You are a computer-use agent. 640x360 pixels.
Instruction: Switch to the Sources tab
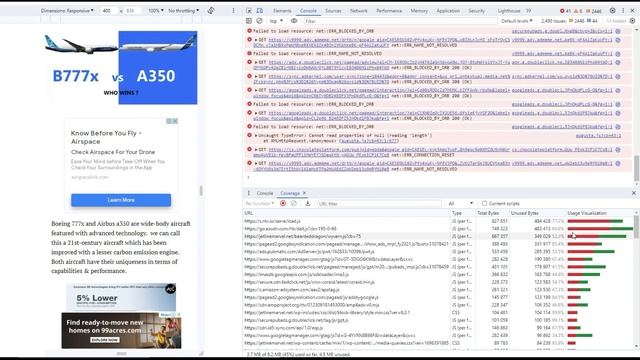point(333,11)
